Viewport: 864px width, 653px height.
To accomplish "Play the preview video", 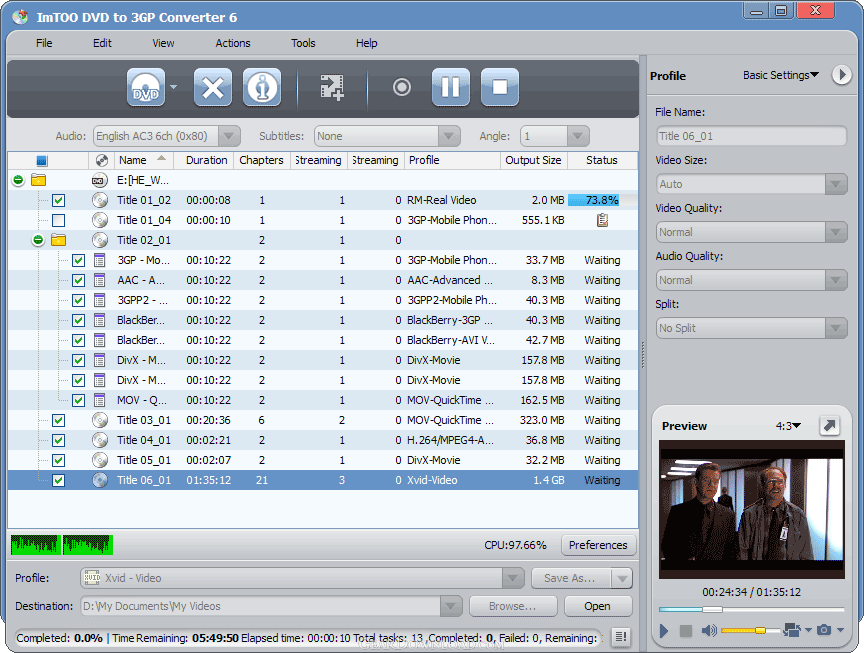I will 664,630.
